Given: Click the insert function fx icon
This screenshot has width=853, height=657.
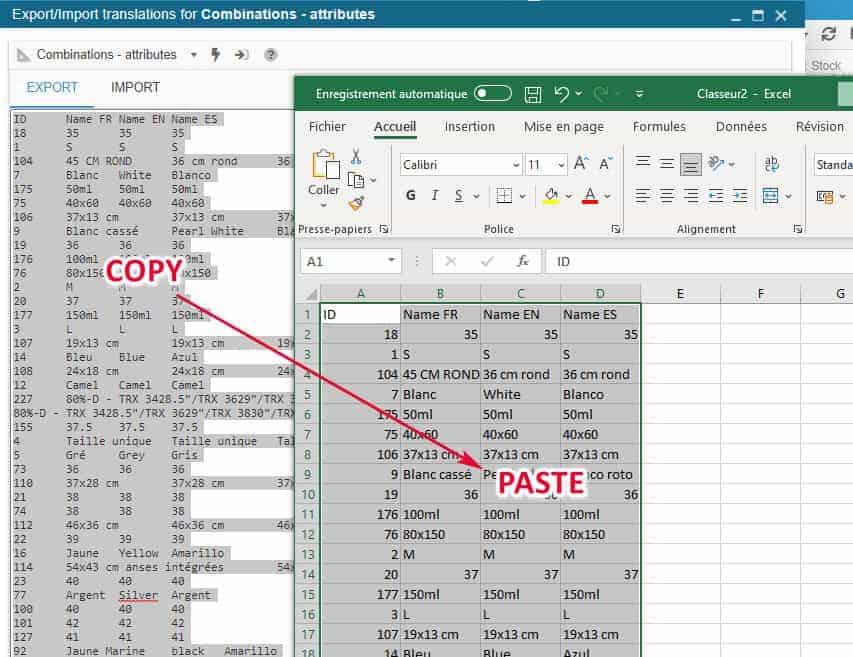Looking at the screenshot, I should [522, 261].
